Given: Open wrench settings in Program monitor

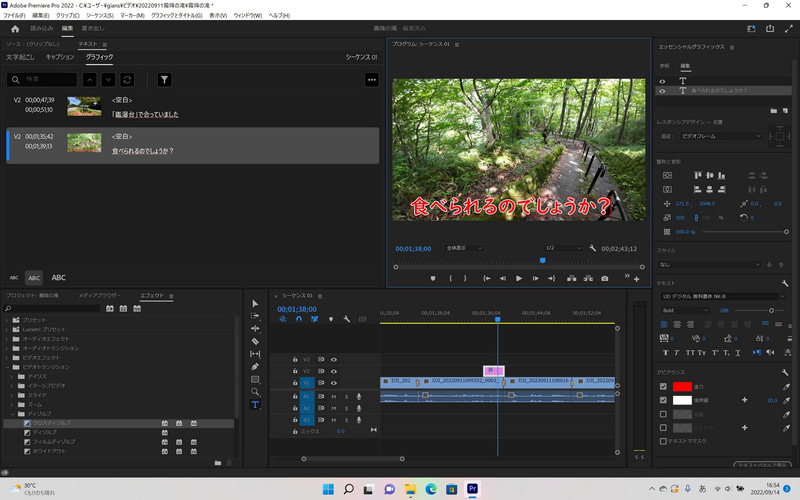Looking at the screenshot, I should coord(592,248).
